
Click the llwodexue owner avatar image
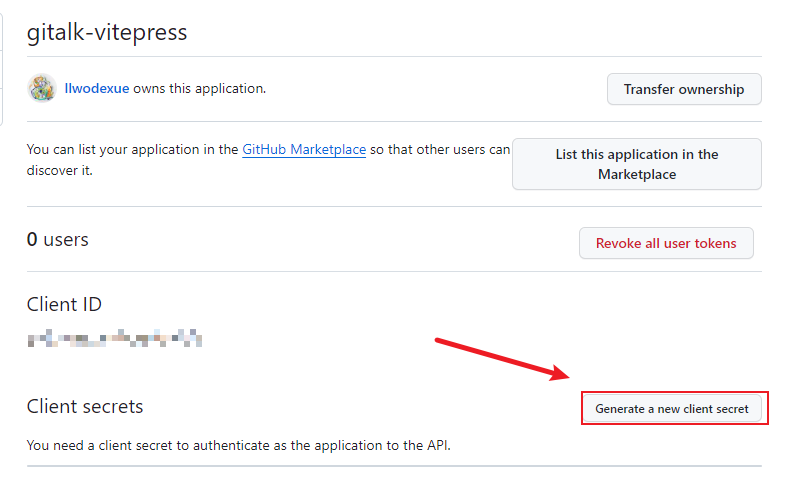42,88
